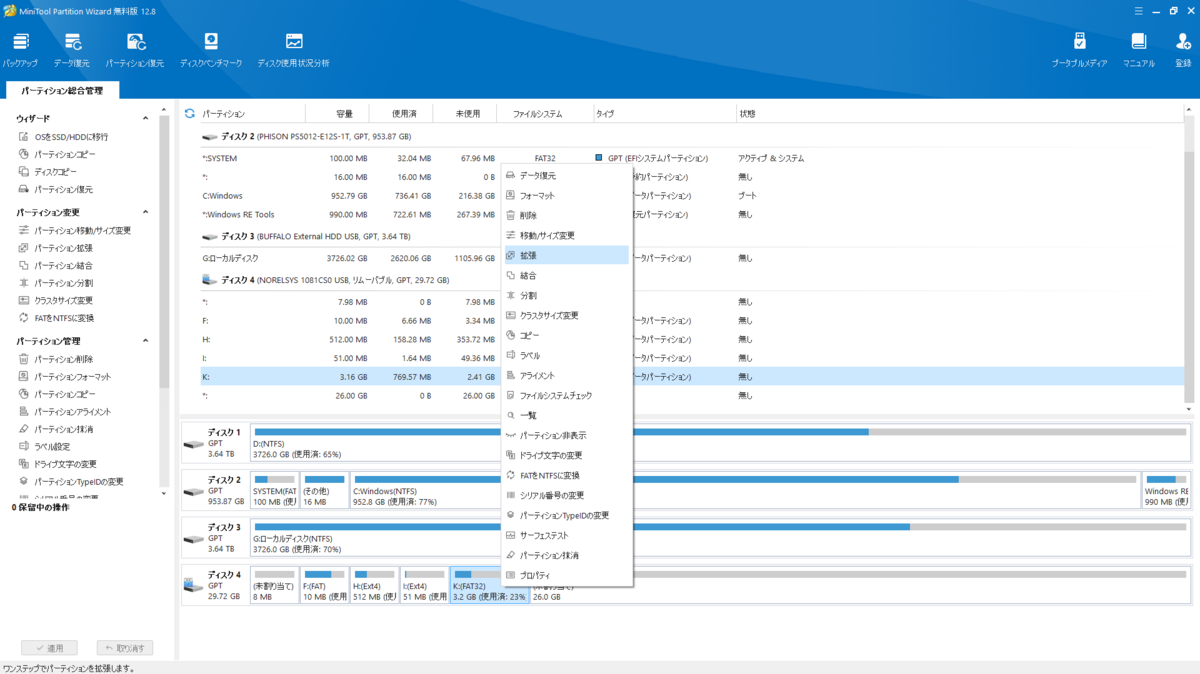Select 移動/サイズ変更 in the context menu
The width and height of the screenshot is (1200, 674).
(567, 236)
